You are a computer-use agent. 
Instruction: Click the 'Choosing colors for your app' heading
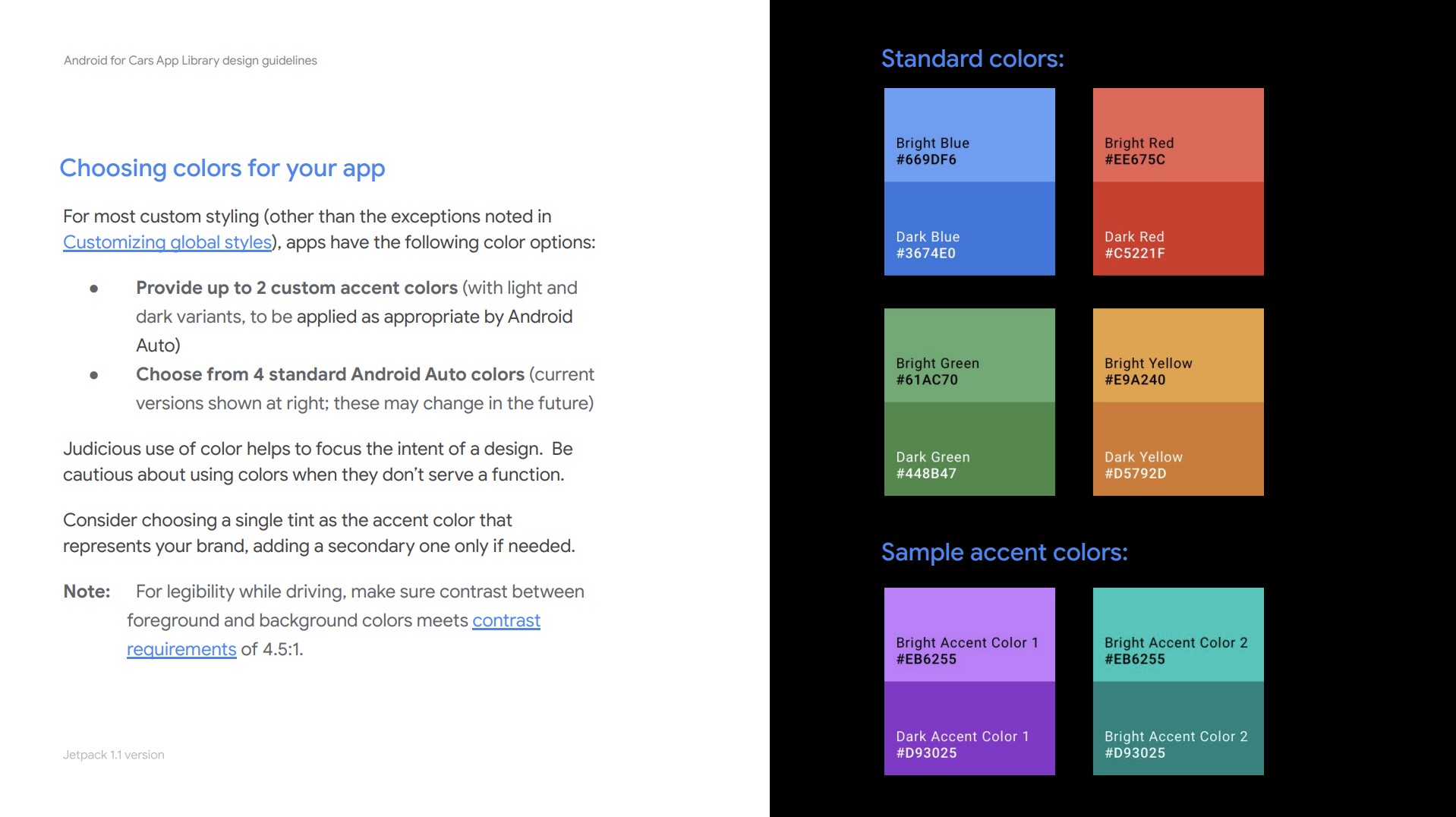click(x=222, y=168)
